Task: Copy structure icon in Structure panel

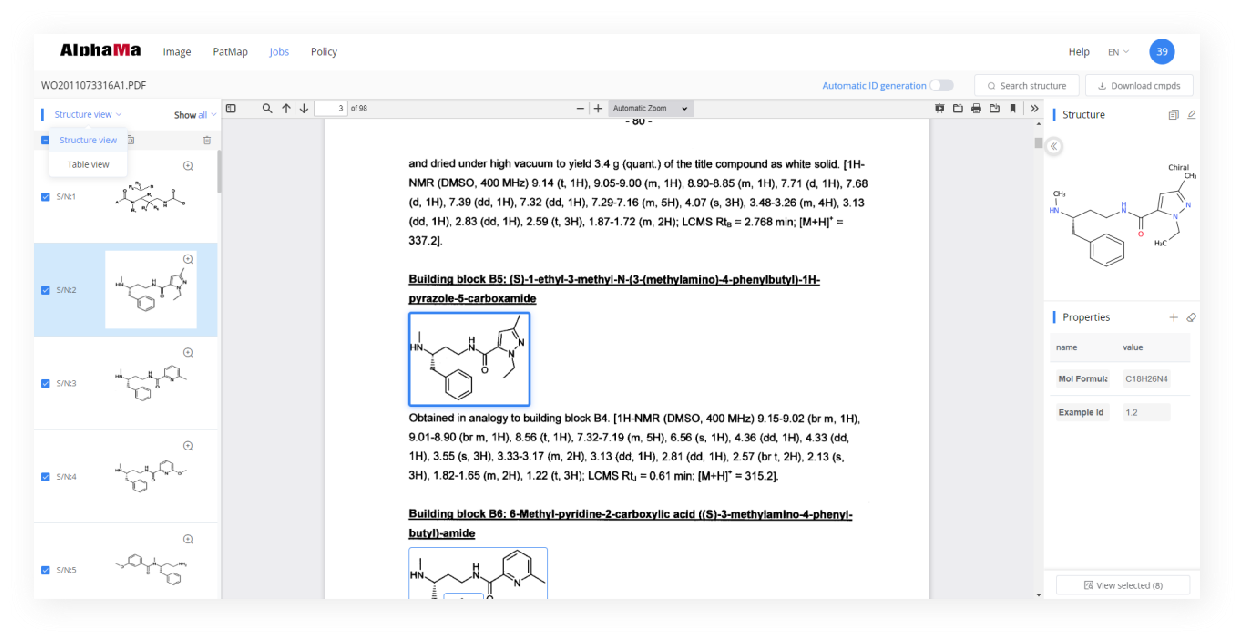Action: pos(1174,115)
